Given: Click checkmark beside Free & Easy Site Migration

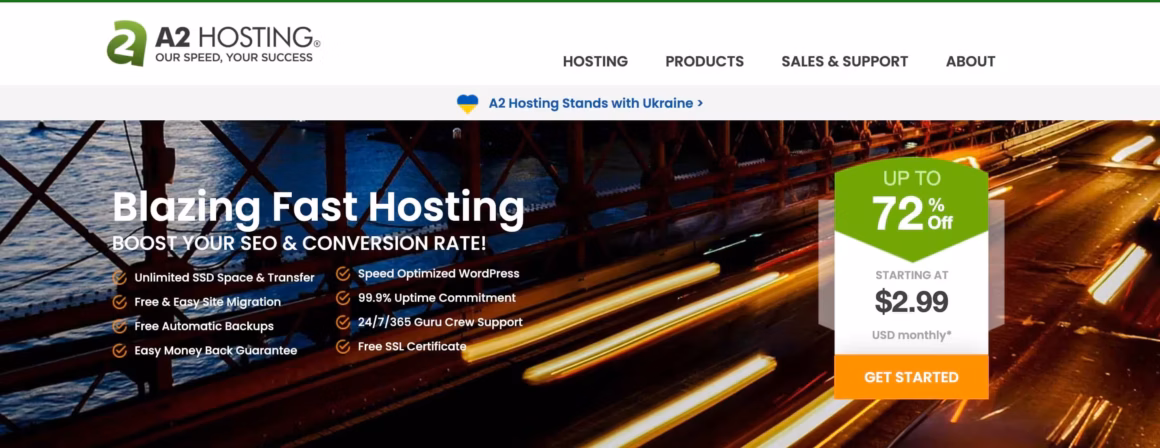Looking at the screenshot, I should [119, 302].
